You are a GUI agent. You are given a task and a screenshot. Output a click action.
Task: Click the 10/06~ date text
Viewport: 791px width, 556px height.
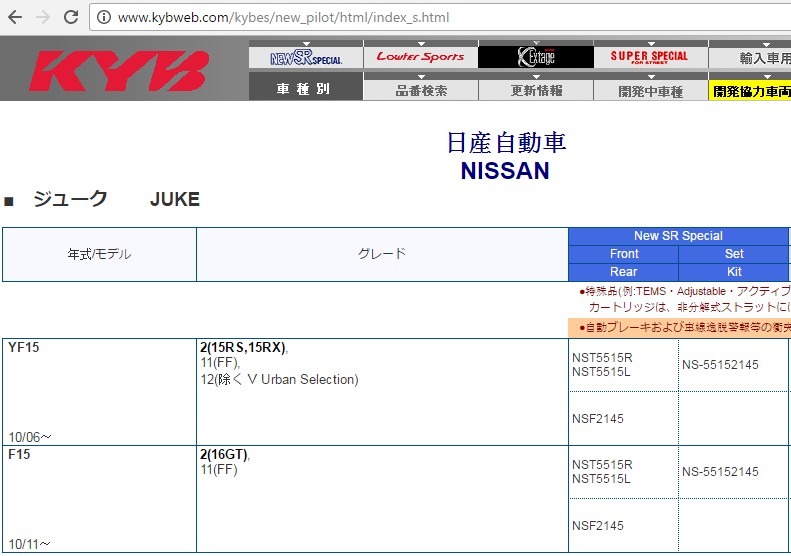[x=30, y=436]
